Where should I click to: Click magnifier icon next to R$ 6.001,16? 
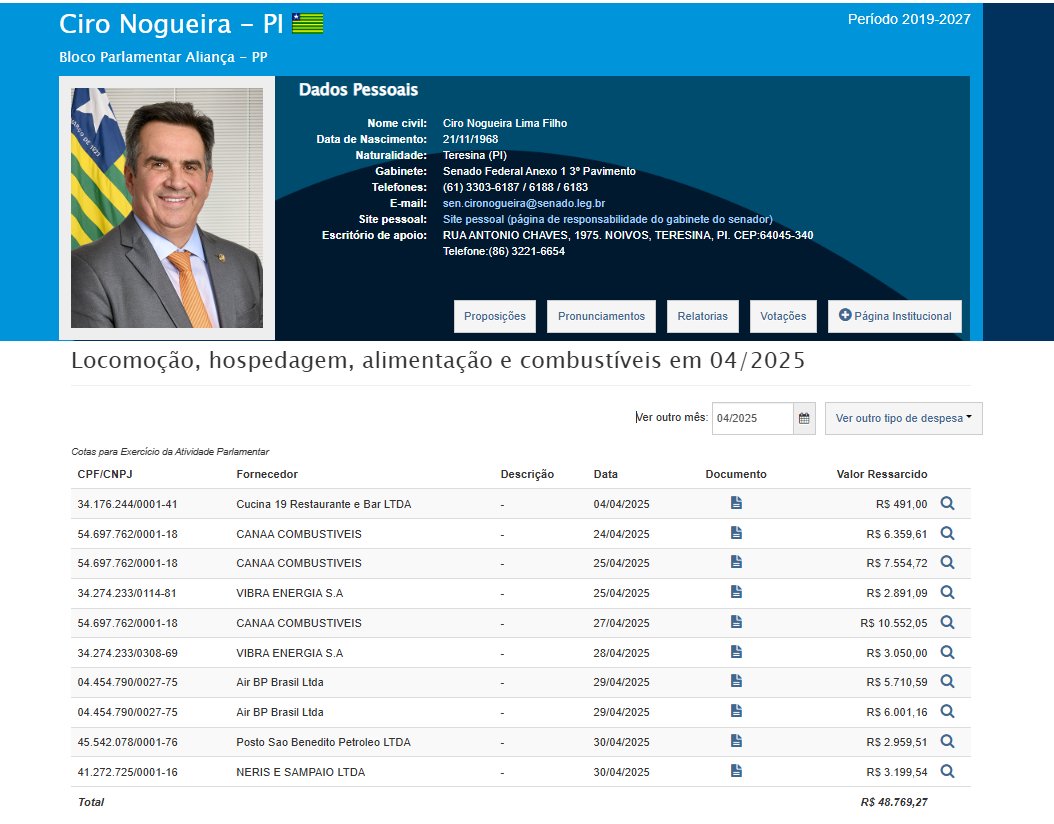click(x=947, y=712)
